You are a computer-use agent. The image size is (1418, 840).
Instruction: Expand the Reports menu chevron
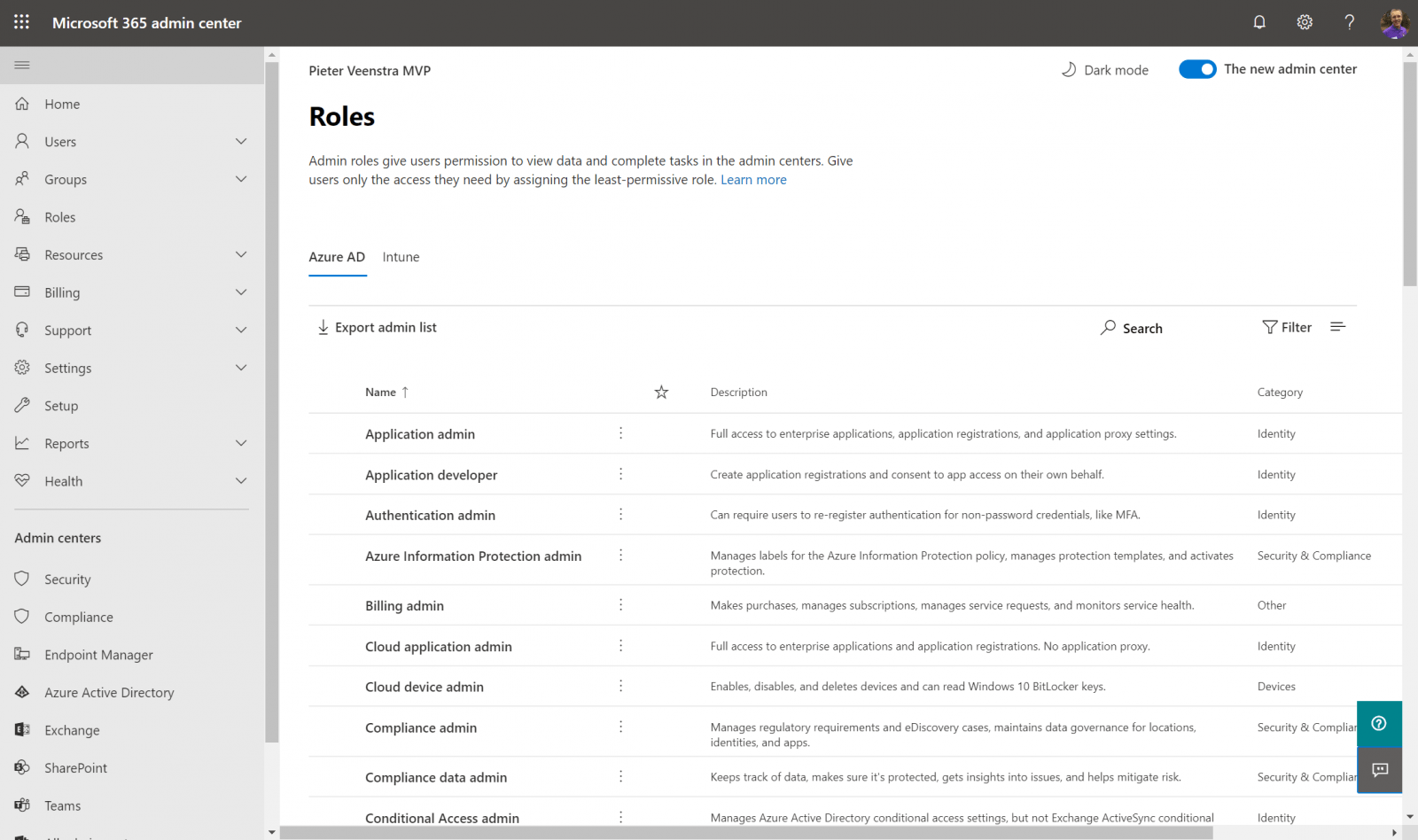click(x=241, y=443)
